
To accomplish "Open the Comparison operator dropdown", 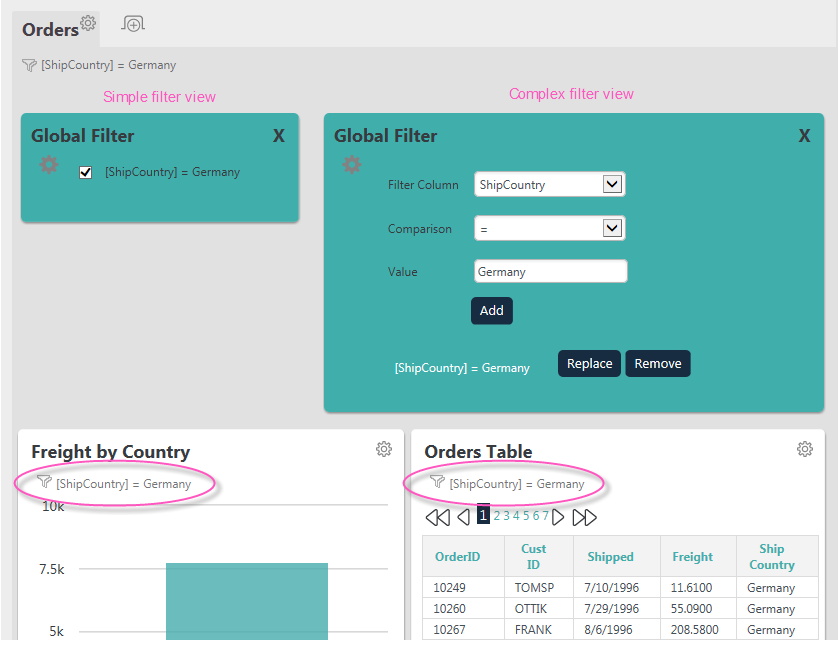I will (x=550, y=229).
